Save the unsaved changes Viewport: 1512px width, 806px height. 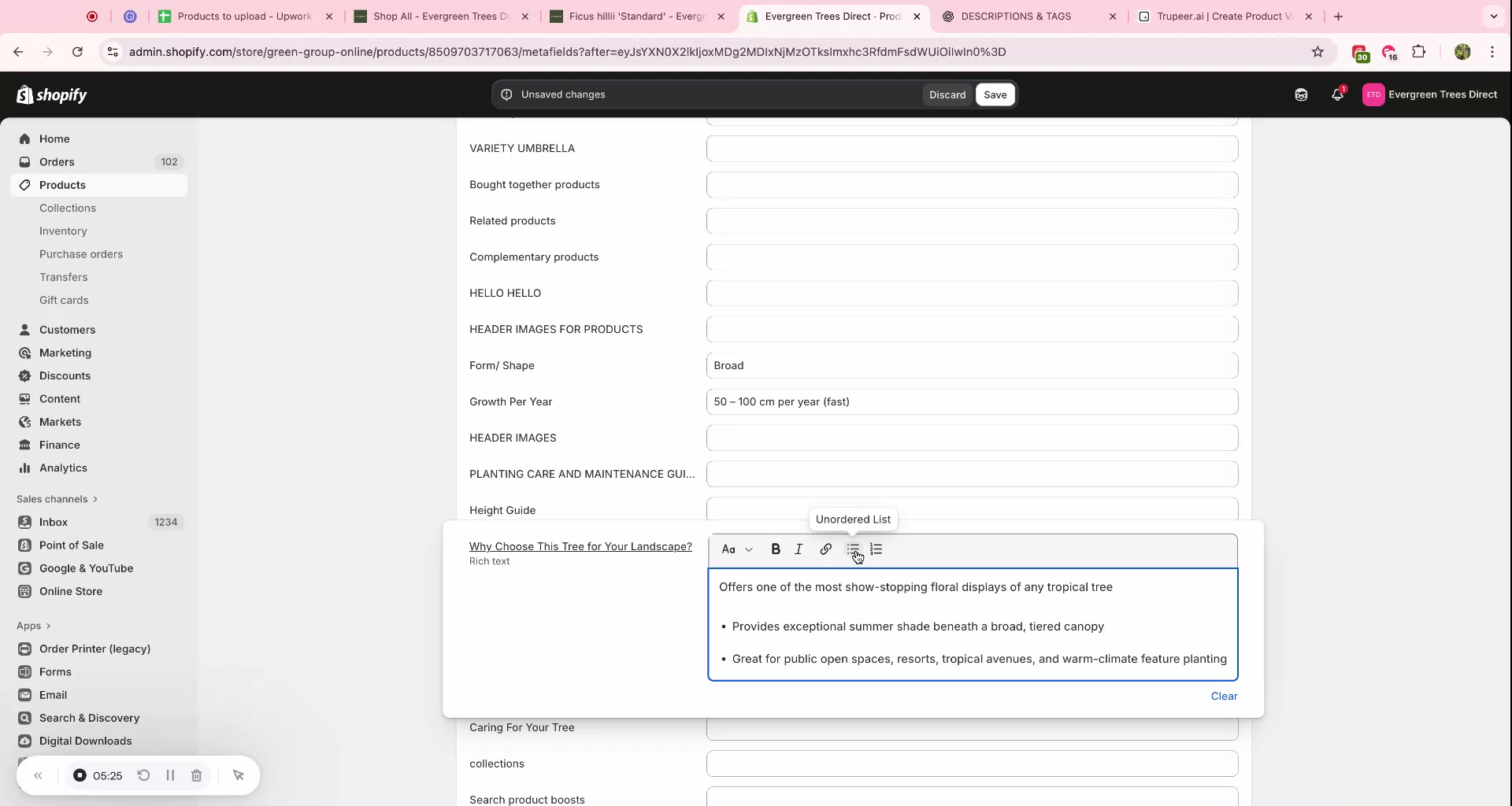pos(995,94)
